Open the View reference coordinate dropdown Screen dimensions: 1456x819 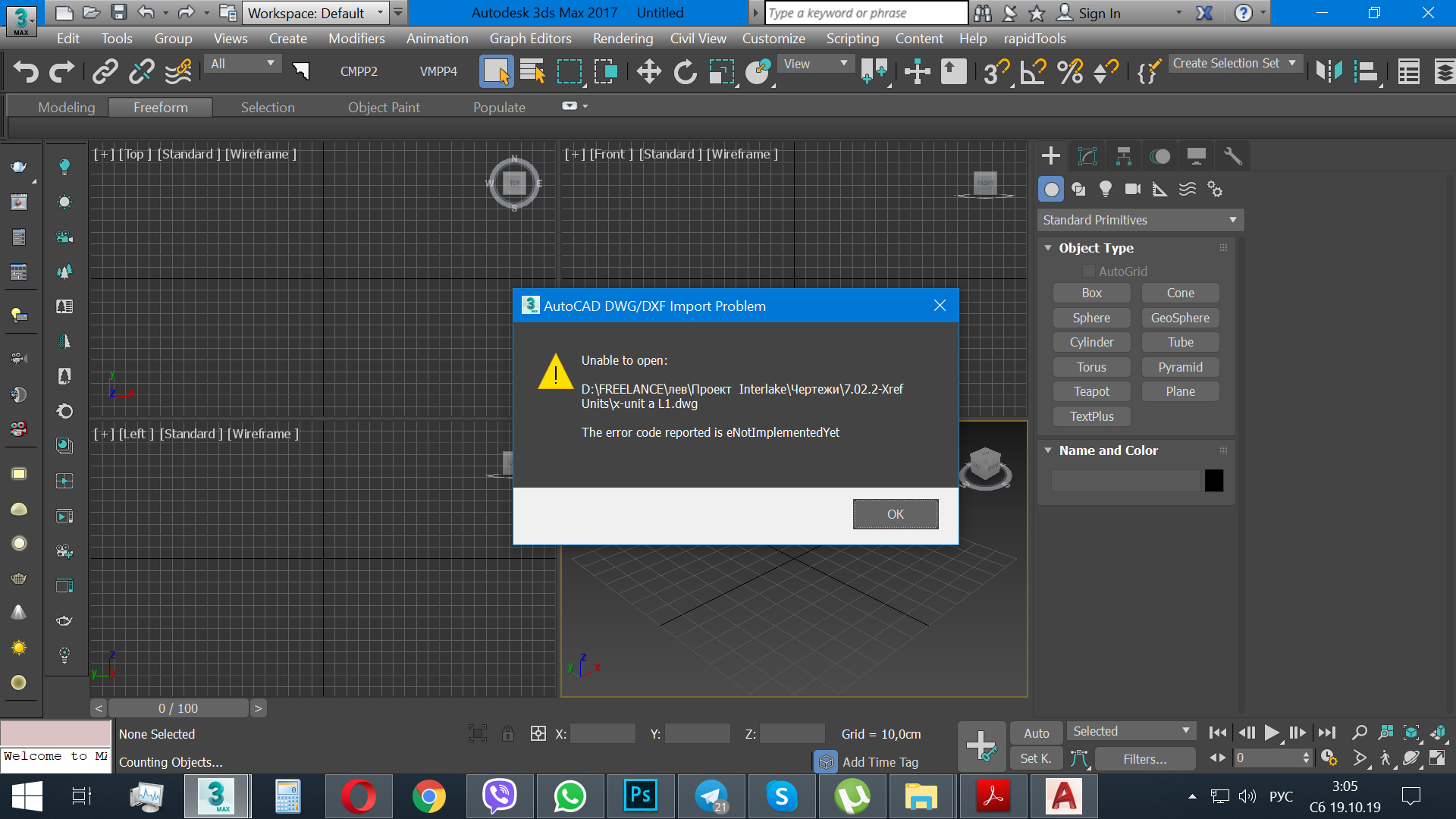[815, 64]
